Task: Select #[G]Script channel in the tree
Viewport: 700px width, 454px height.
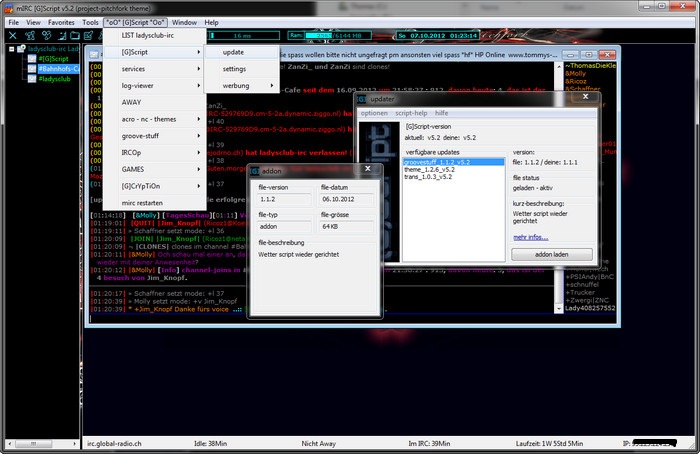Action: (53, 58)
